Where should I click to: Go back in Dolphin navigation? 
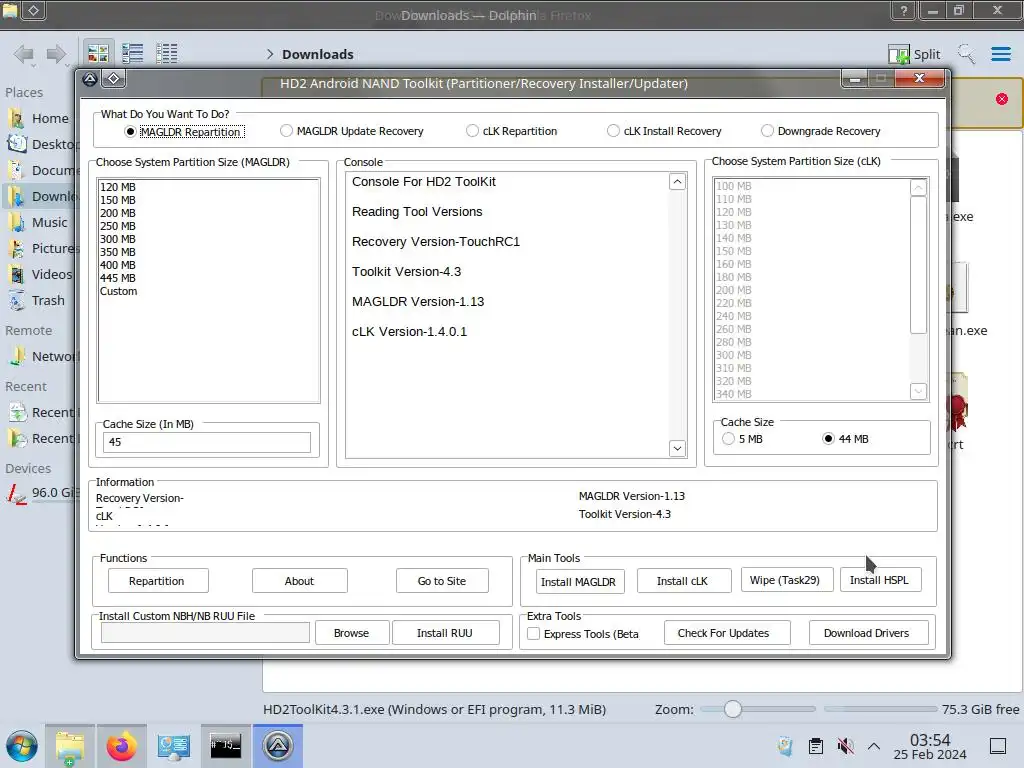point(24,54)
